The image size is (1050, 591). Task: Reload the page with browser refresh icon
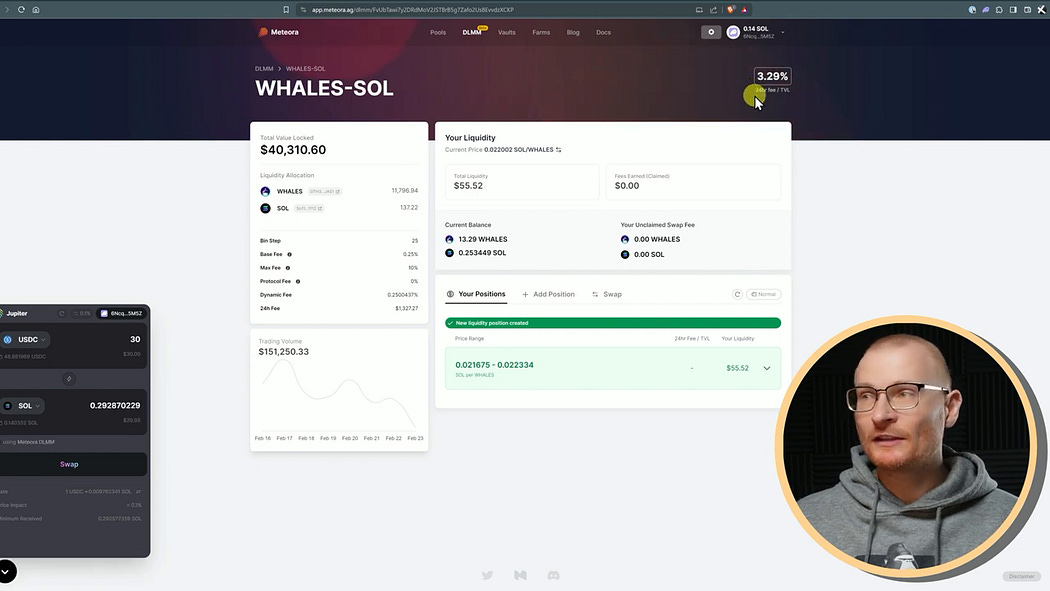pos(21,9)
